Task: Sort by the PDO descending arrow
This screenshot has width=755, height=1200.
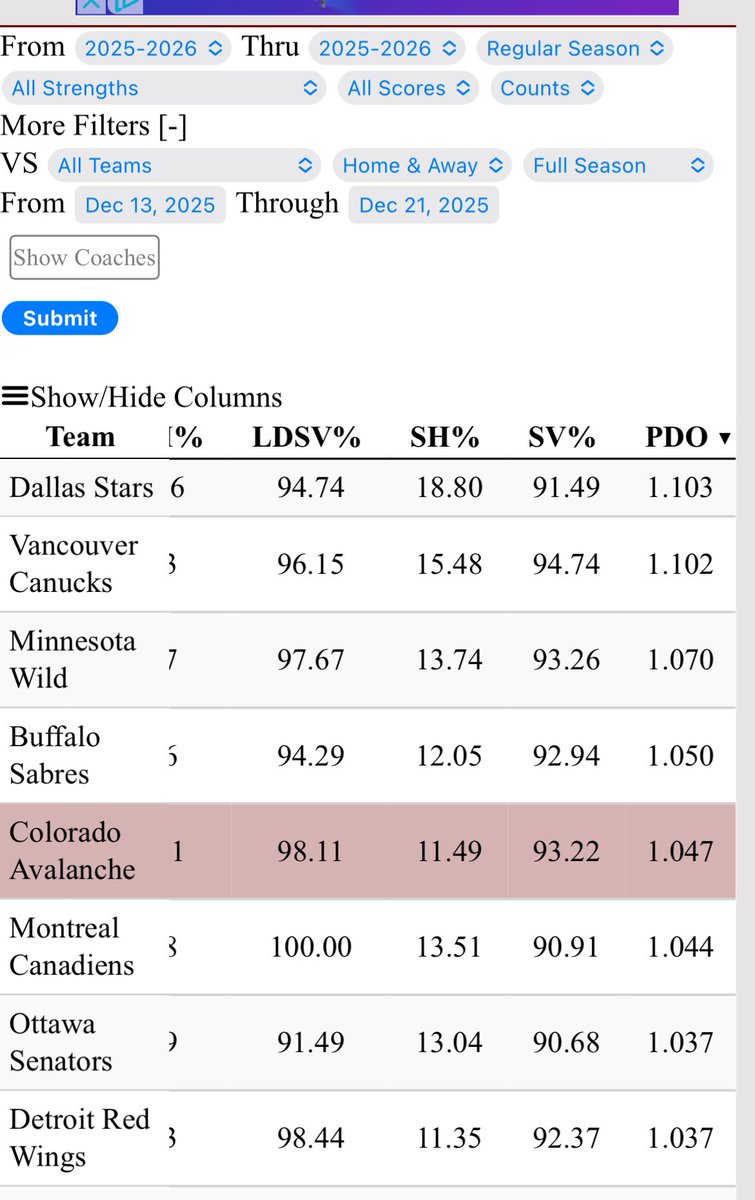Action: coord(725,438)
